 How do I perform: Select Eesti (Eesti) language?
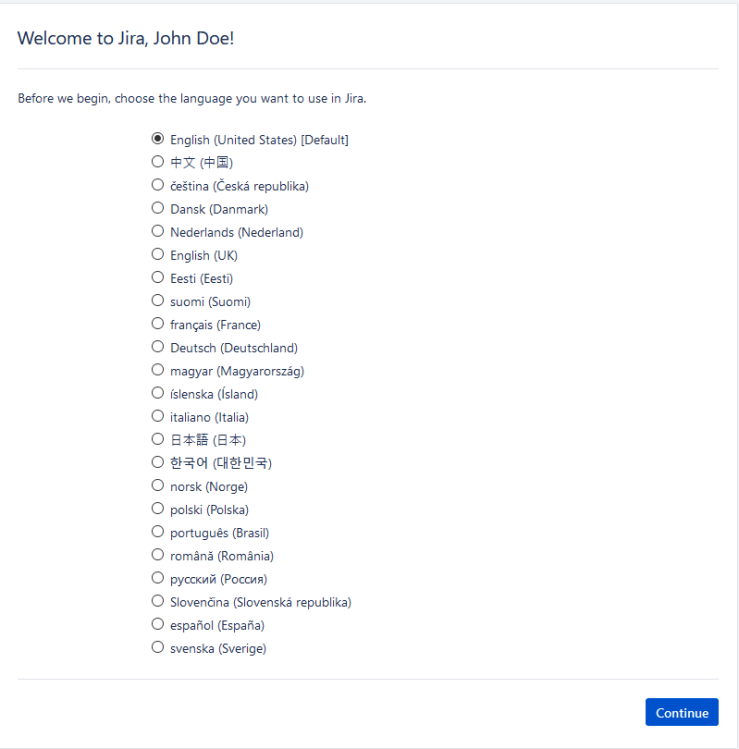click(x=157, y=277)
